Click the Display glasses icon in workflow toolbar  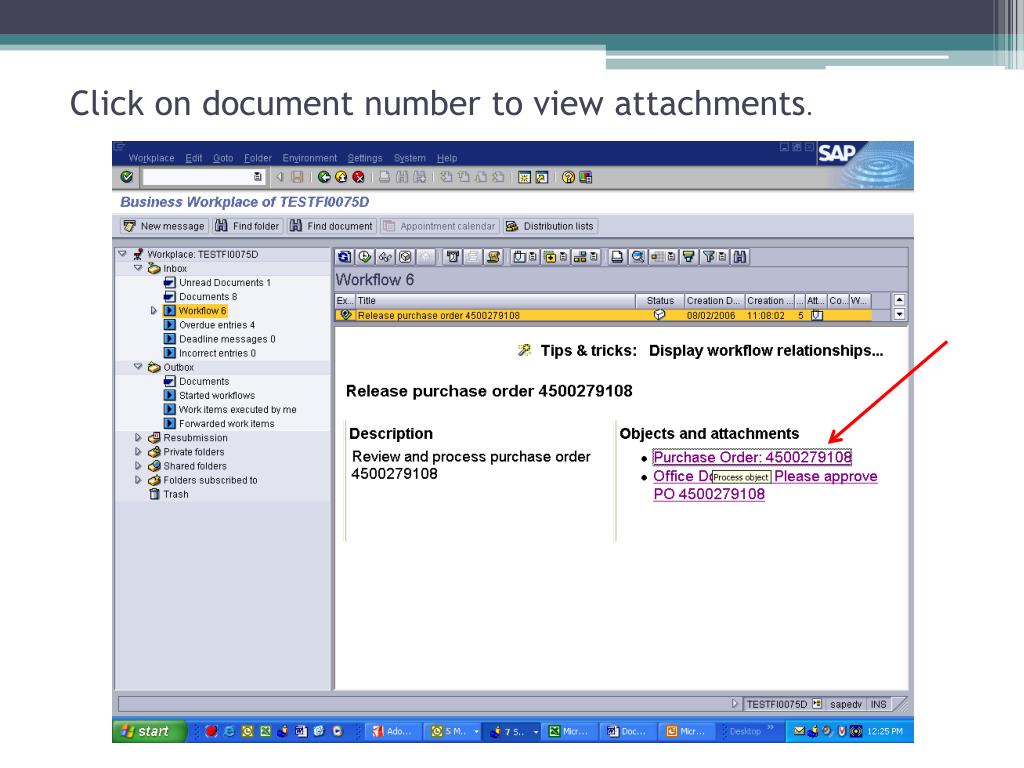point(385,257)
